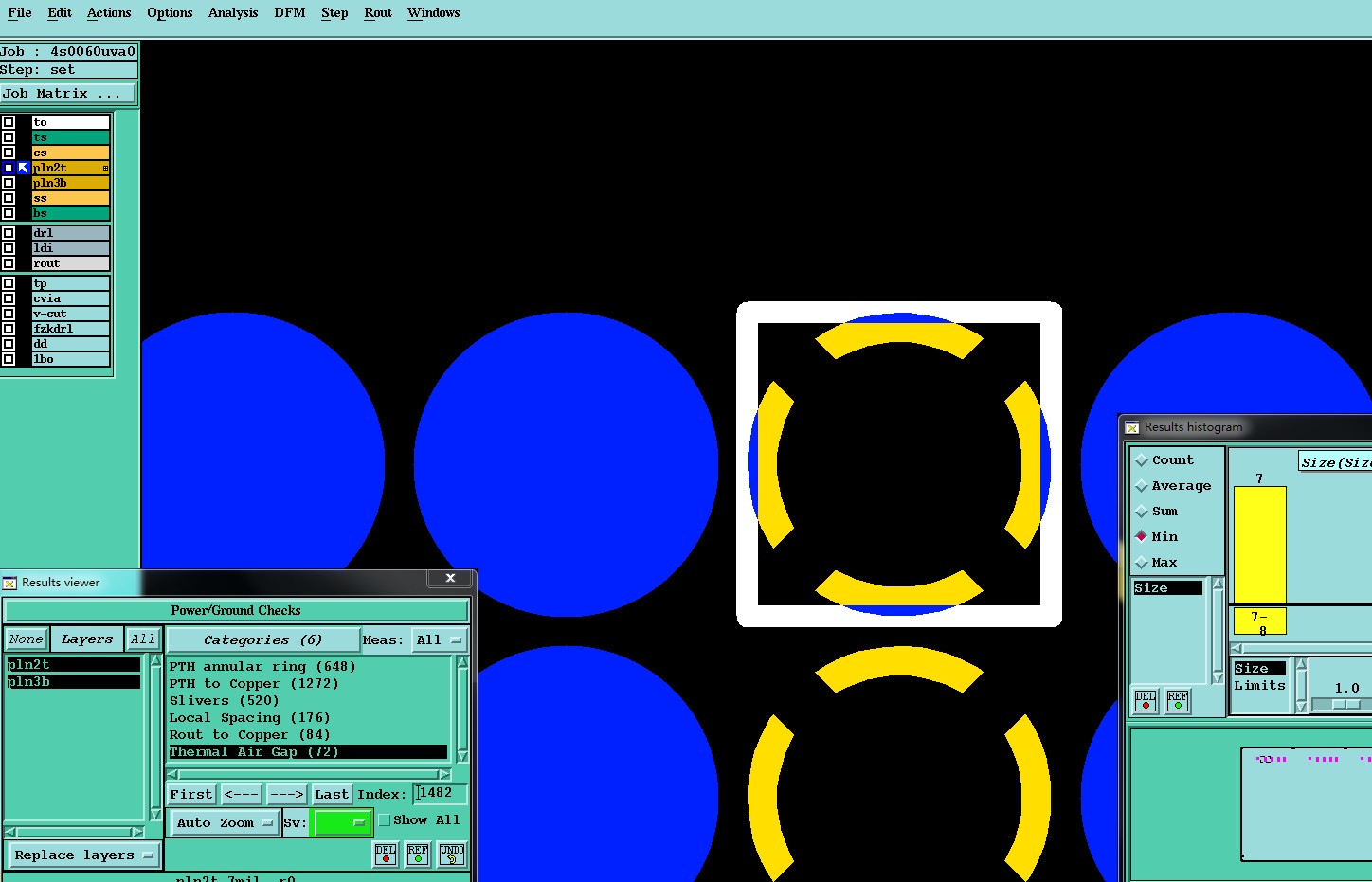Click the yellow 7 histogram bar

[x=1259, y=545]
